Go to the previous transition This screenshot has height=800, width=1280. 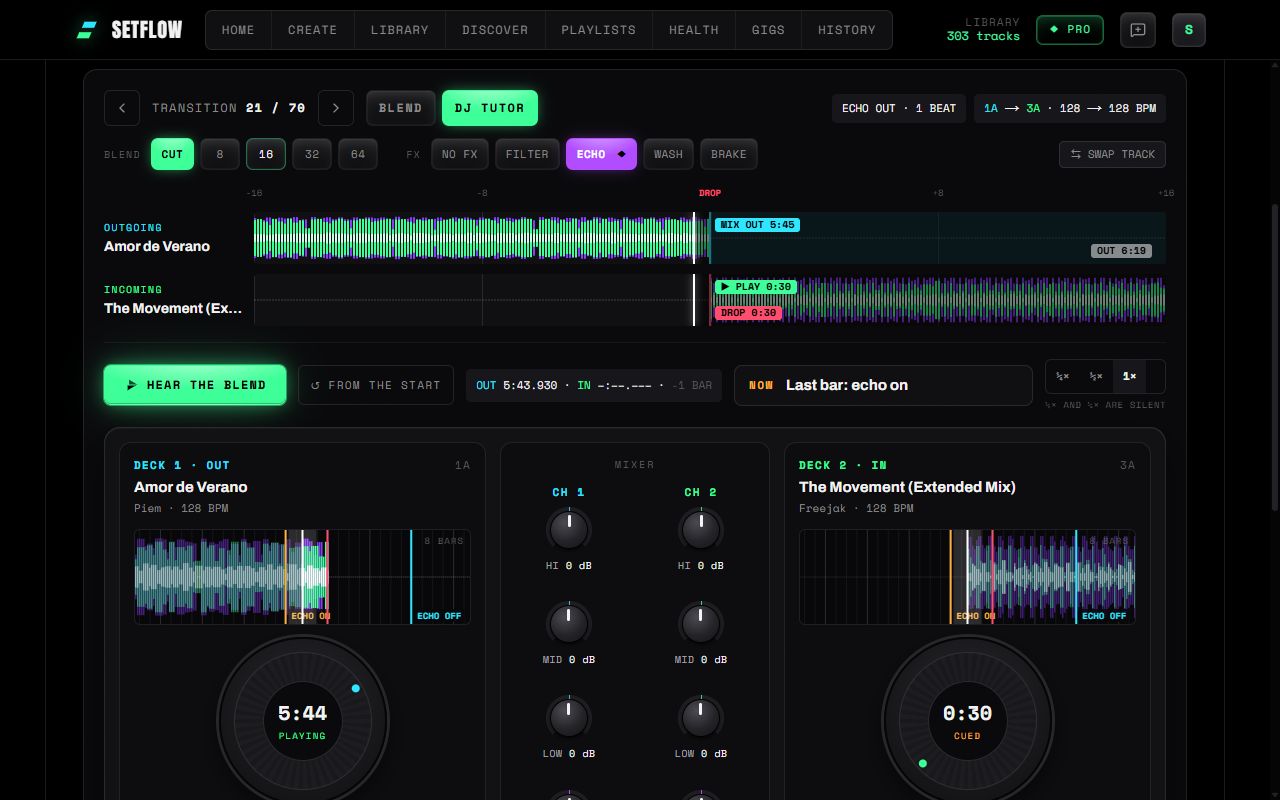point(122,108)
